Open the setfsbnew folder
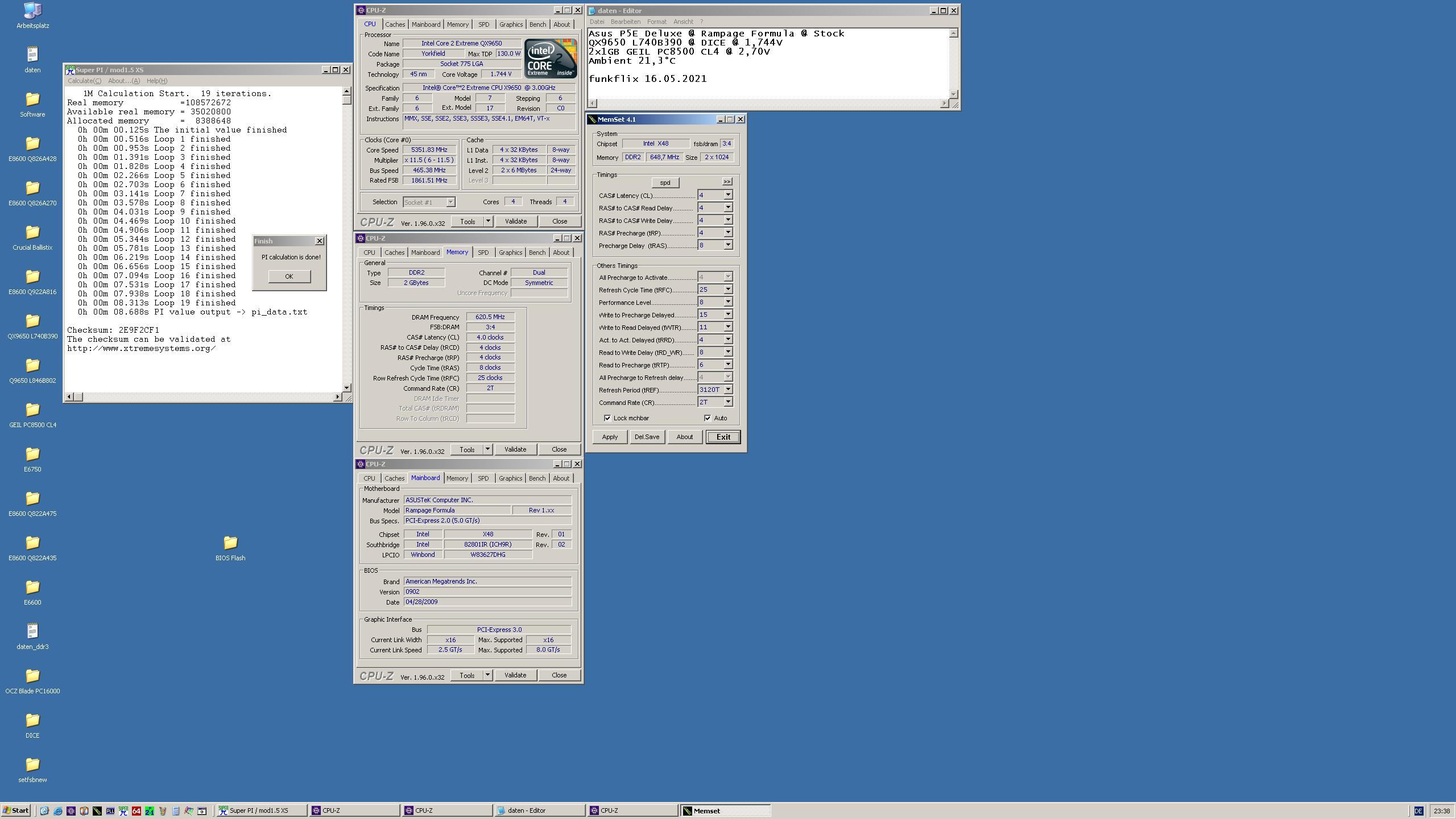The height and width of the screenshot is (819, 1456). 32,770
